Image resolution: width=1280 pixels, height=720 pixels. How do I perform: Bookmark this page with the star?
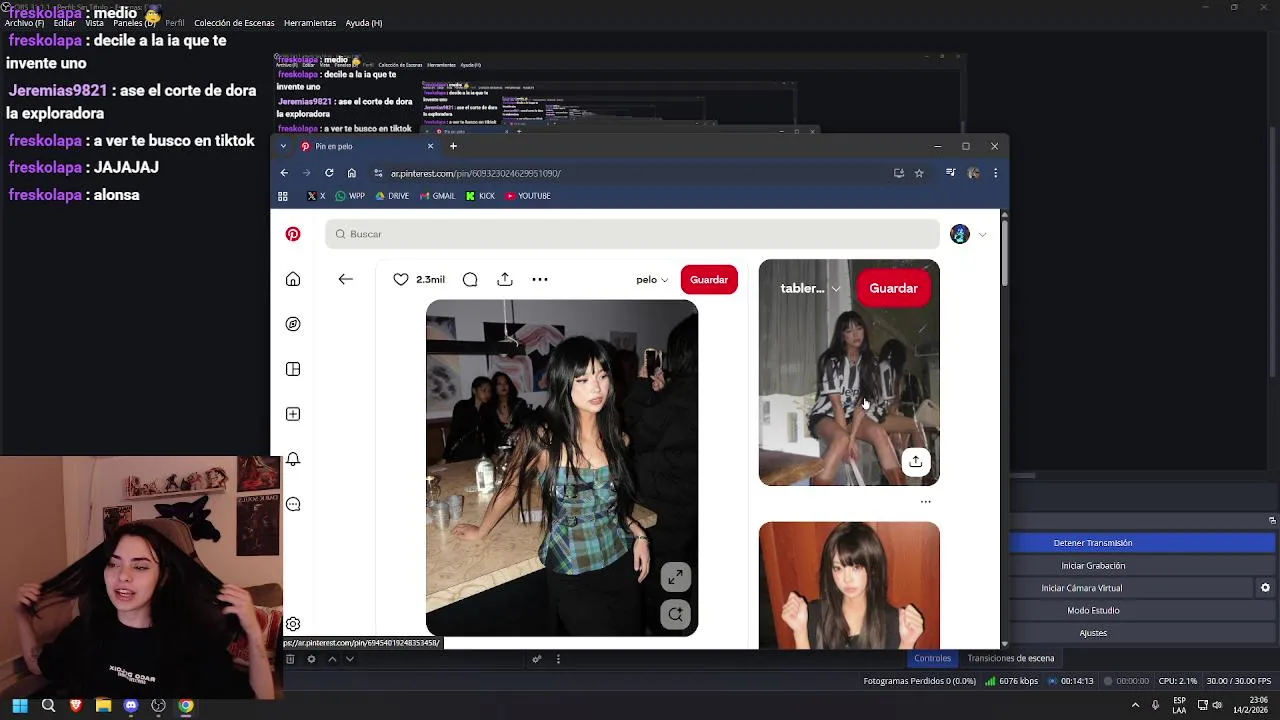918,173
